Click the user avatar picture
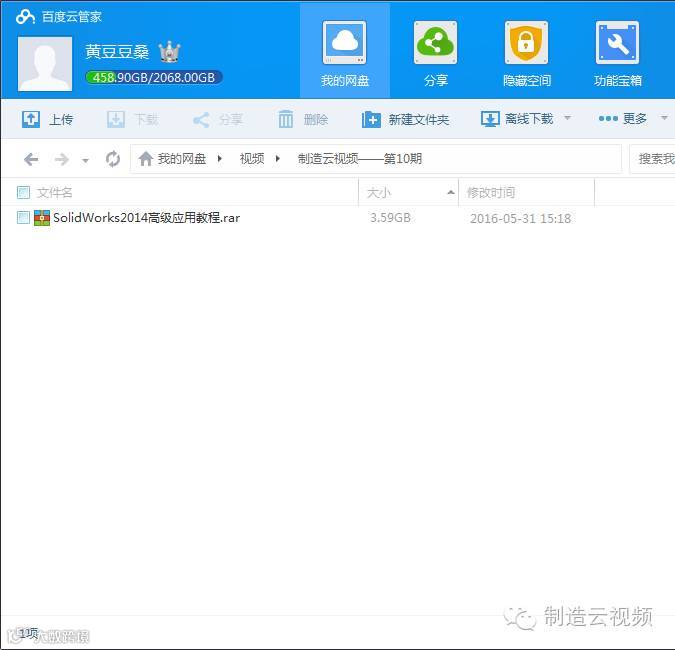The image size is (675, 650). click(x=45, y=64)
